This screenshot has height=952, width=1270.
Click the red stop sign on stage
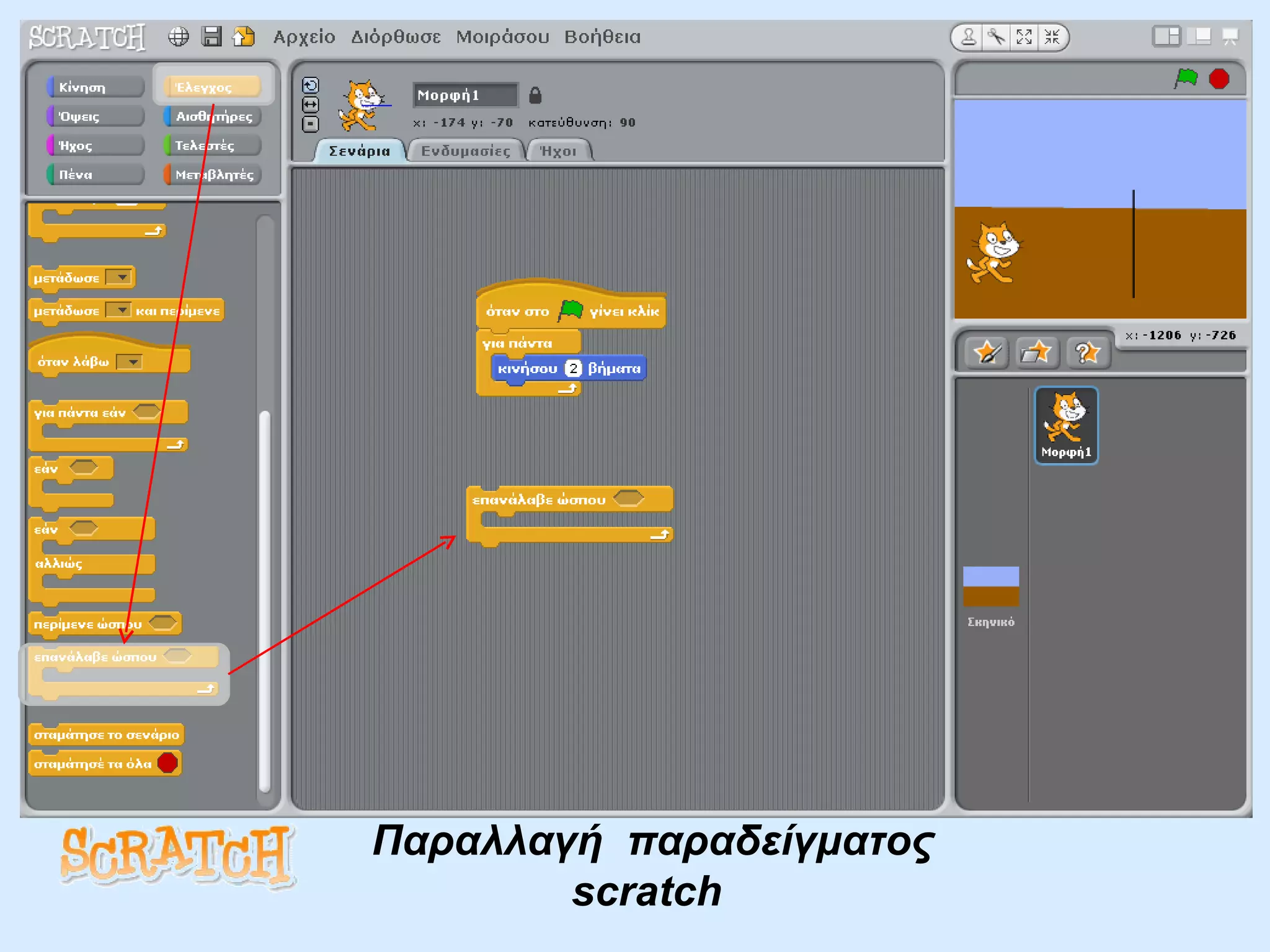(1219, 79)
